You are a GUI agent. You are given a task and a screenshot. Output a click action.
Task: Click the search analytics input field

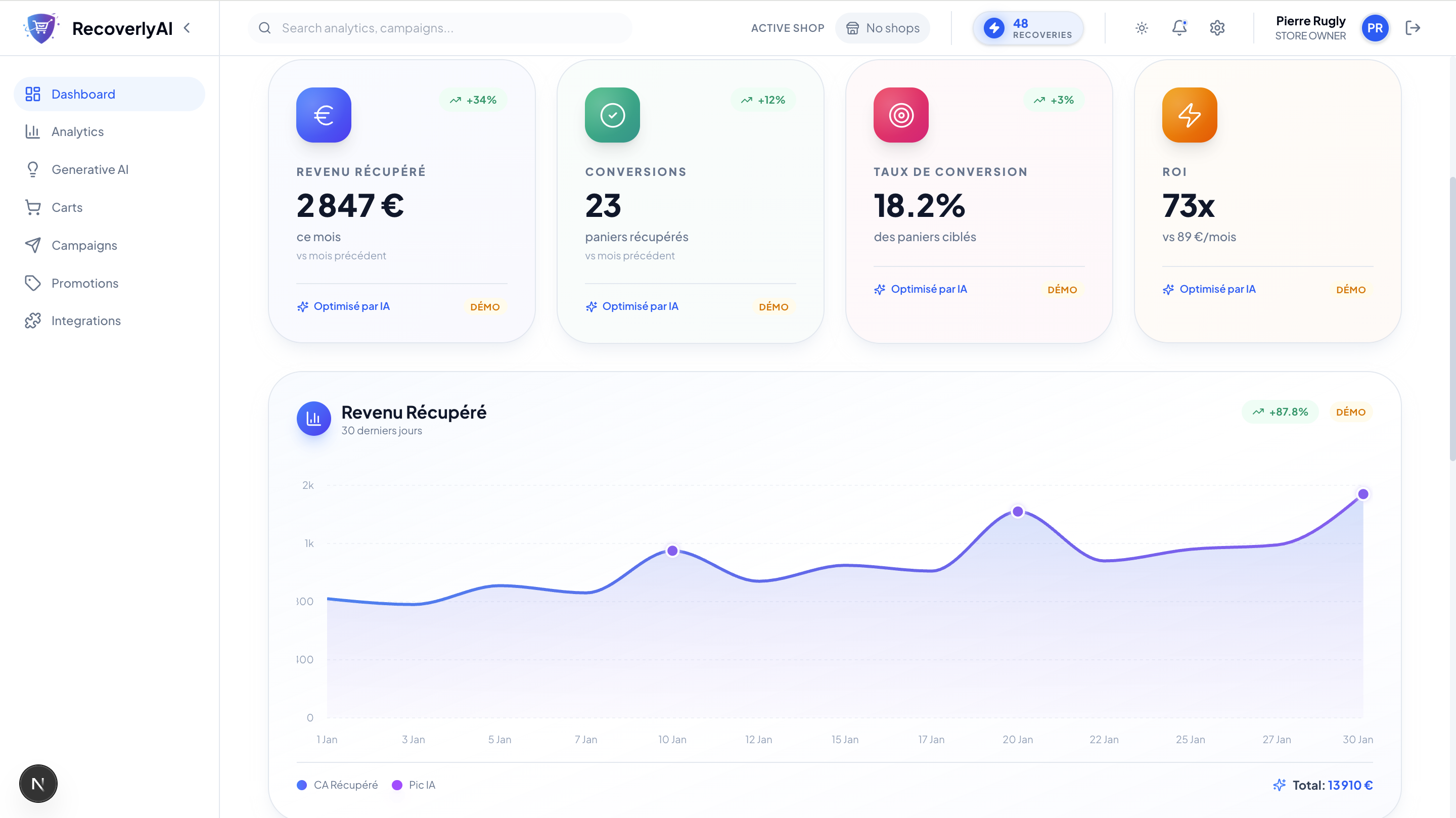[x=440, y=28]
